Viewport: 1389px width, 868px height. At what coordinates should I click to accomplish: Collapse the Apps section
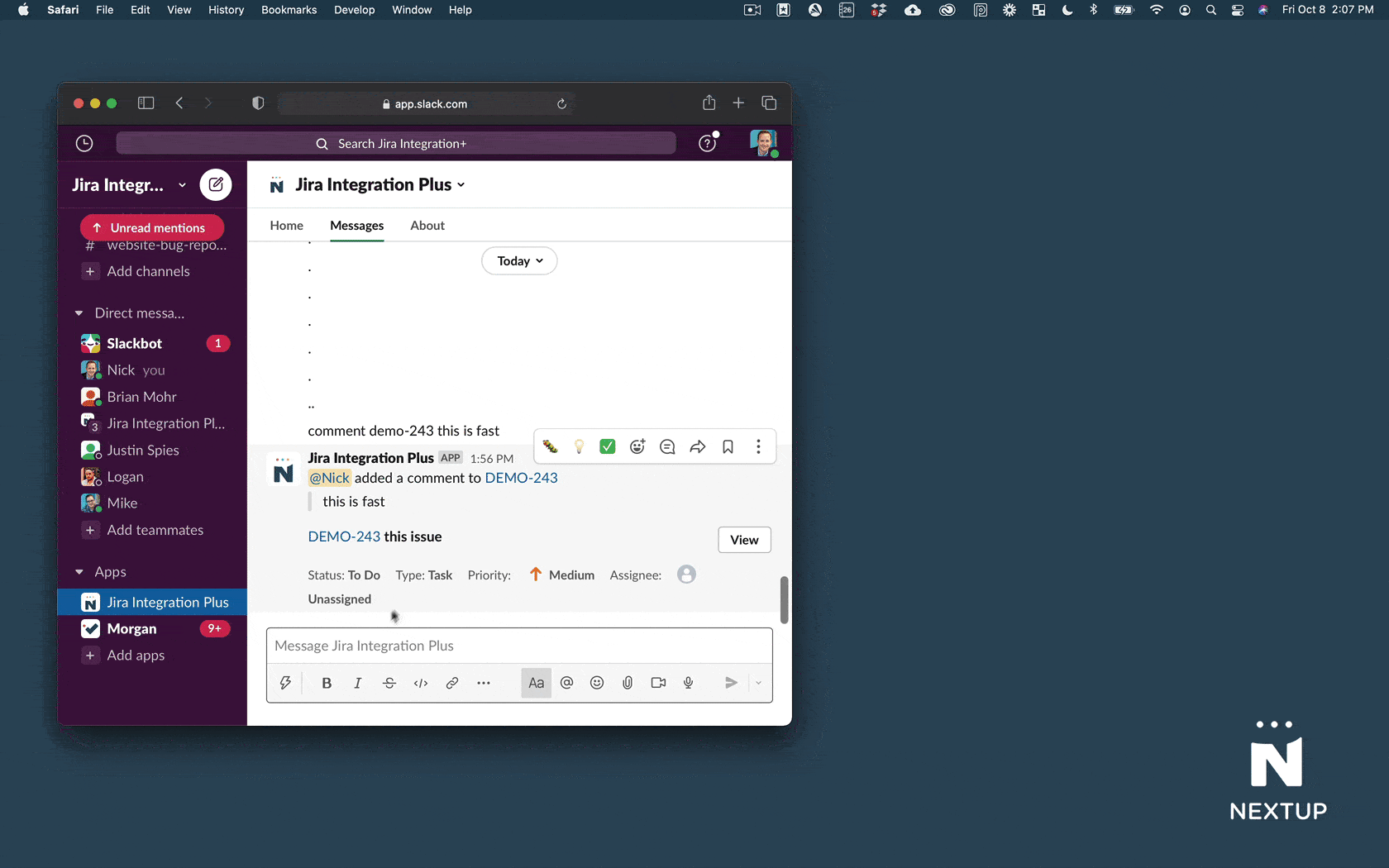79,572
